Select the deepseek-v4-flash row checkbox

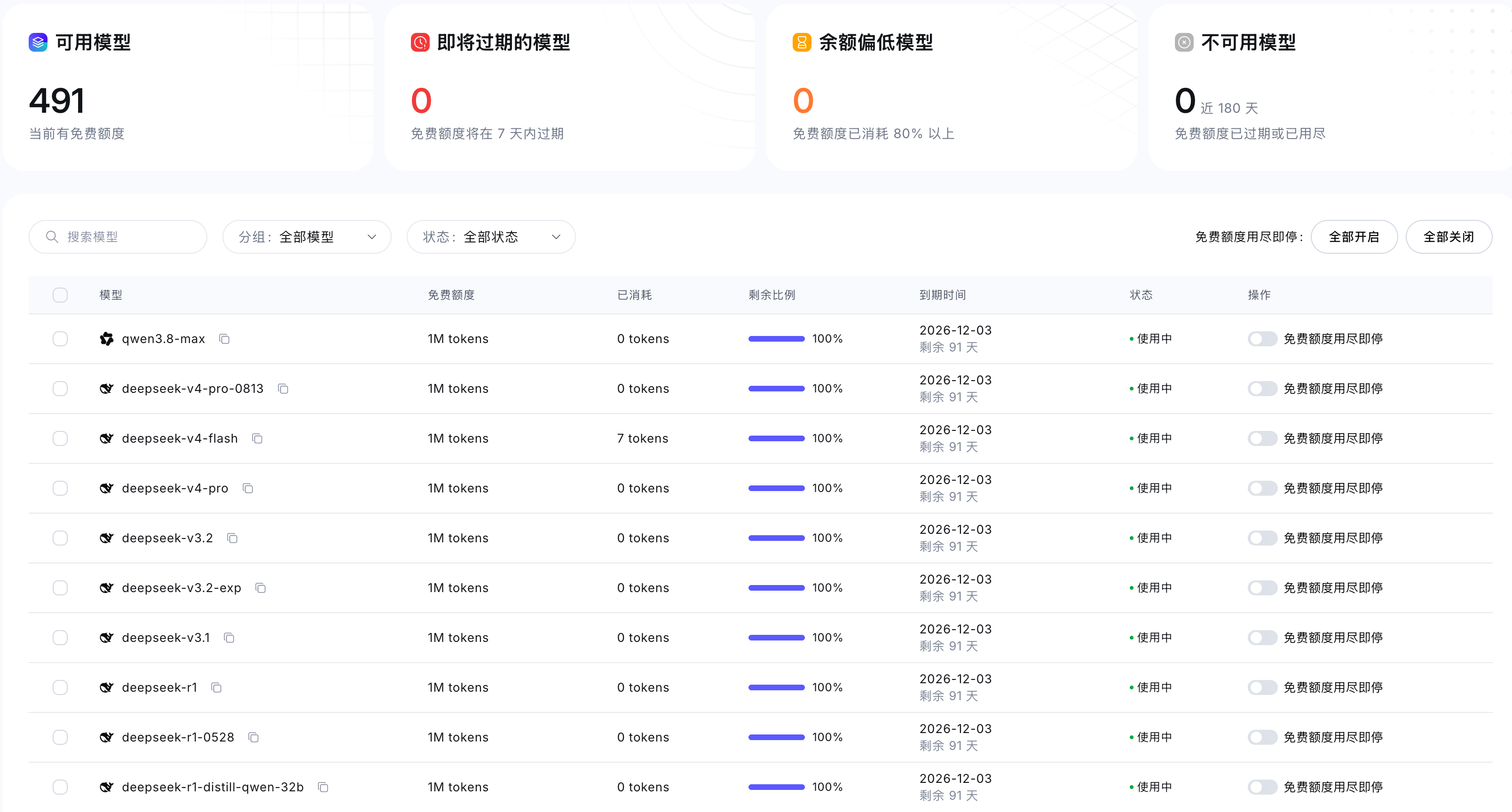[x=60, y=439]
